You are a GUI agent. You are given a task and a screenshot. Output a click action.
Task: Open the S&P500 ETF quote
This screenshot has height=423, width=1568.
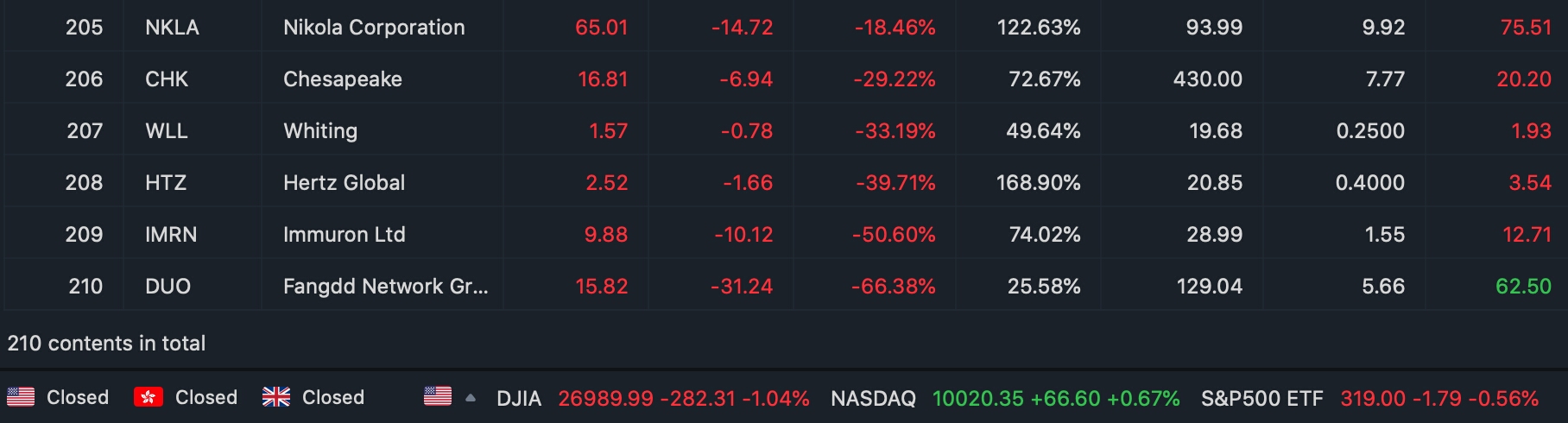tap(1261, 399)
